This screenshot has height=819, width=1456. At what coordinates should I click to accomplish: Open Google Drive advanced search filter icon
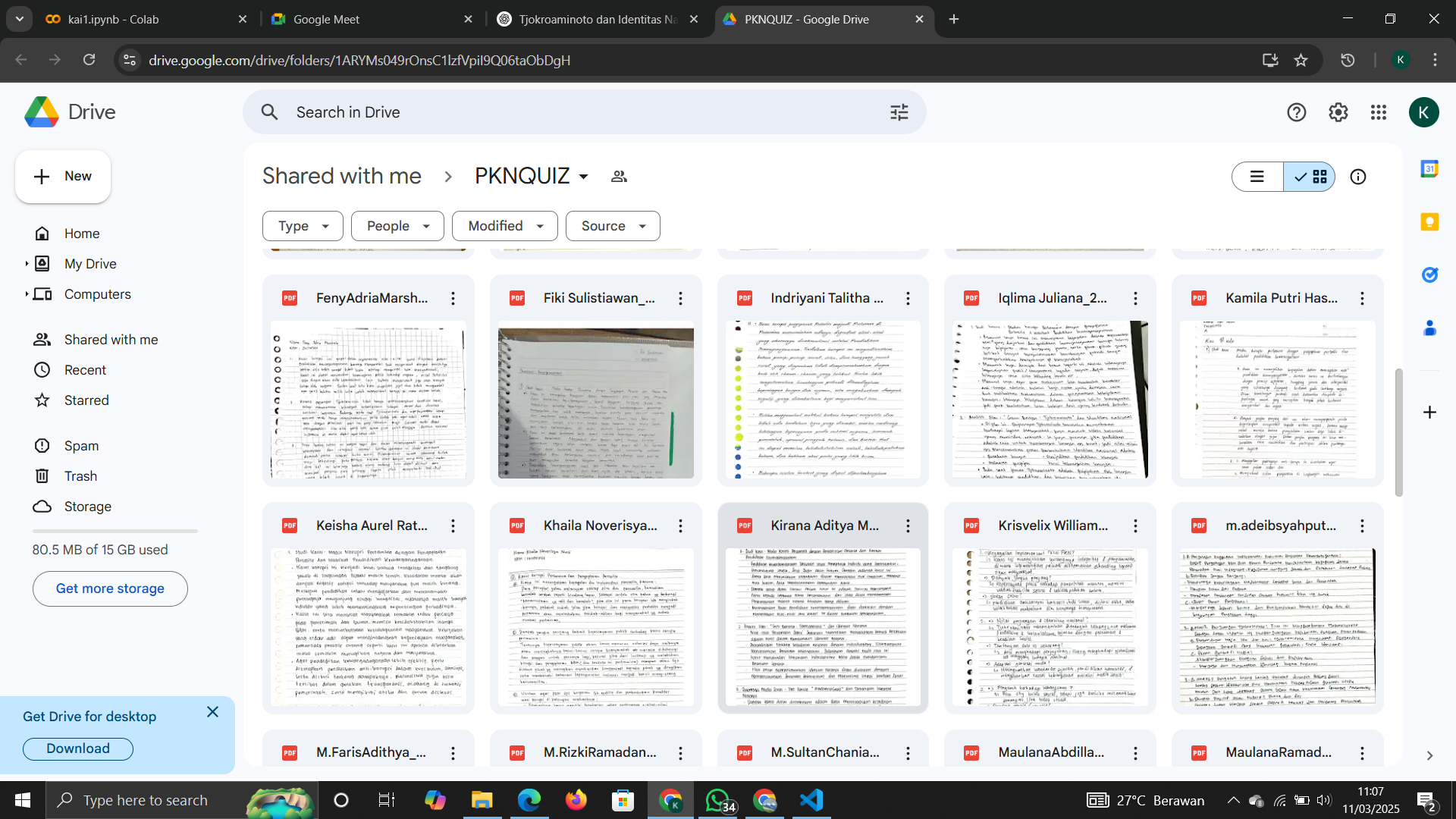pyautogui.click(x=899, y=112)
